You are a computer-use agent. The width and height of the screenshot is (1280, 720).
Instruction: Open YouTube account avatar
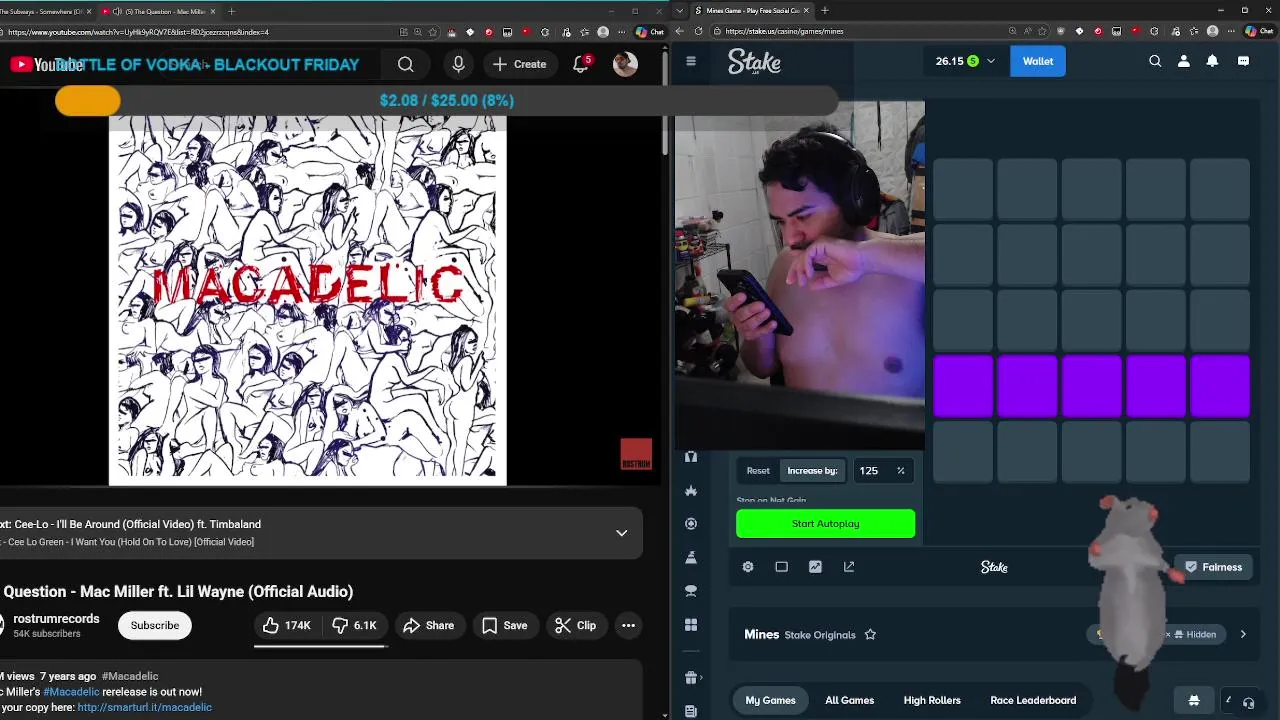(x=625, y=64)
